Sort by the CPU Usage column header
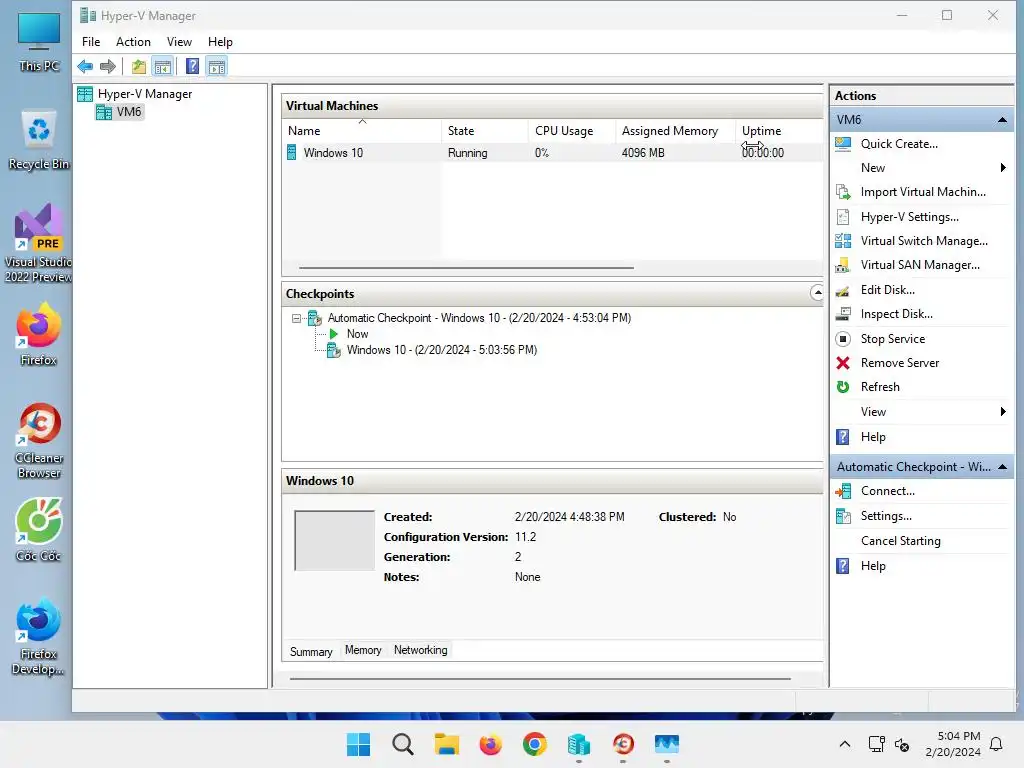Viewport: 1024px width, 768px height. coord(571,131)
